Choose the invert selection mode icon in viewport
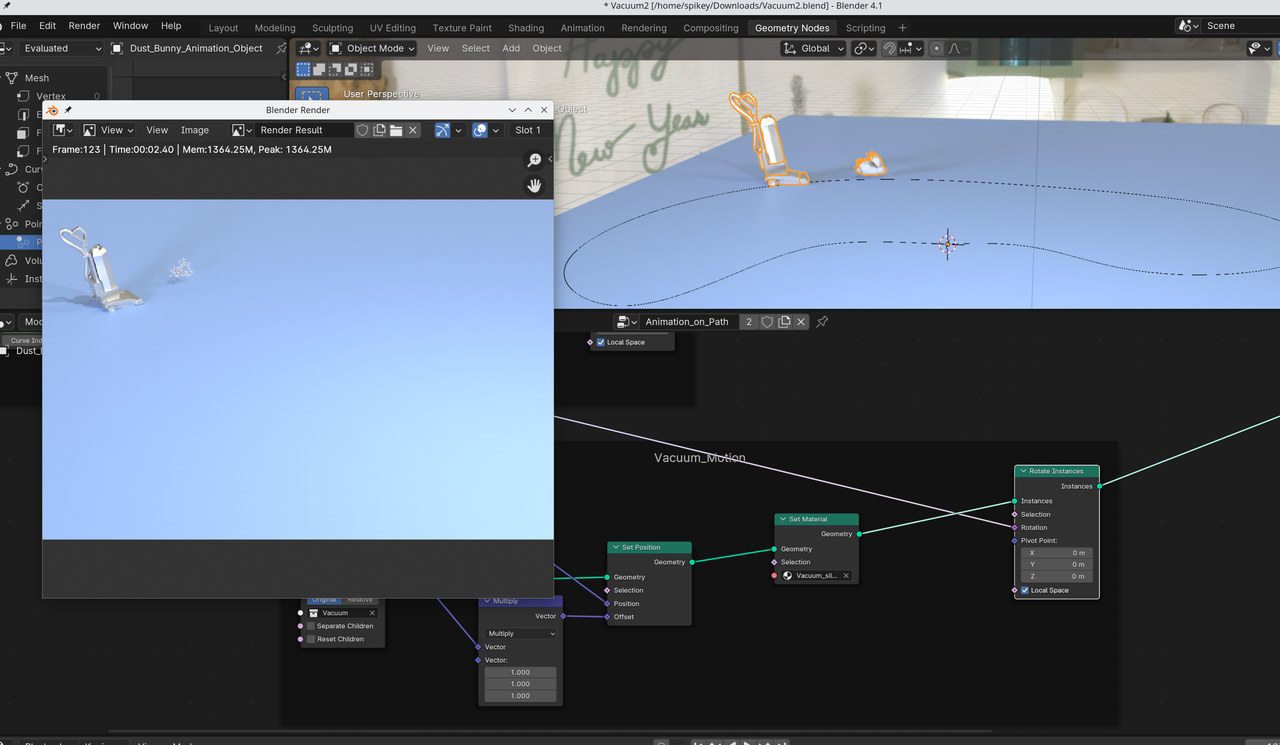The image size is (1280, 745). click(x=352, y=70)
